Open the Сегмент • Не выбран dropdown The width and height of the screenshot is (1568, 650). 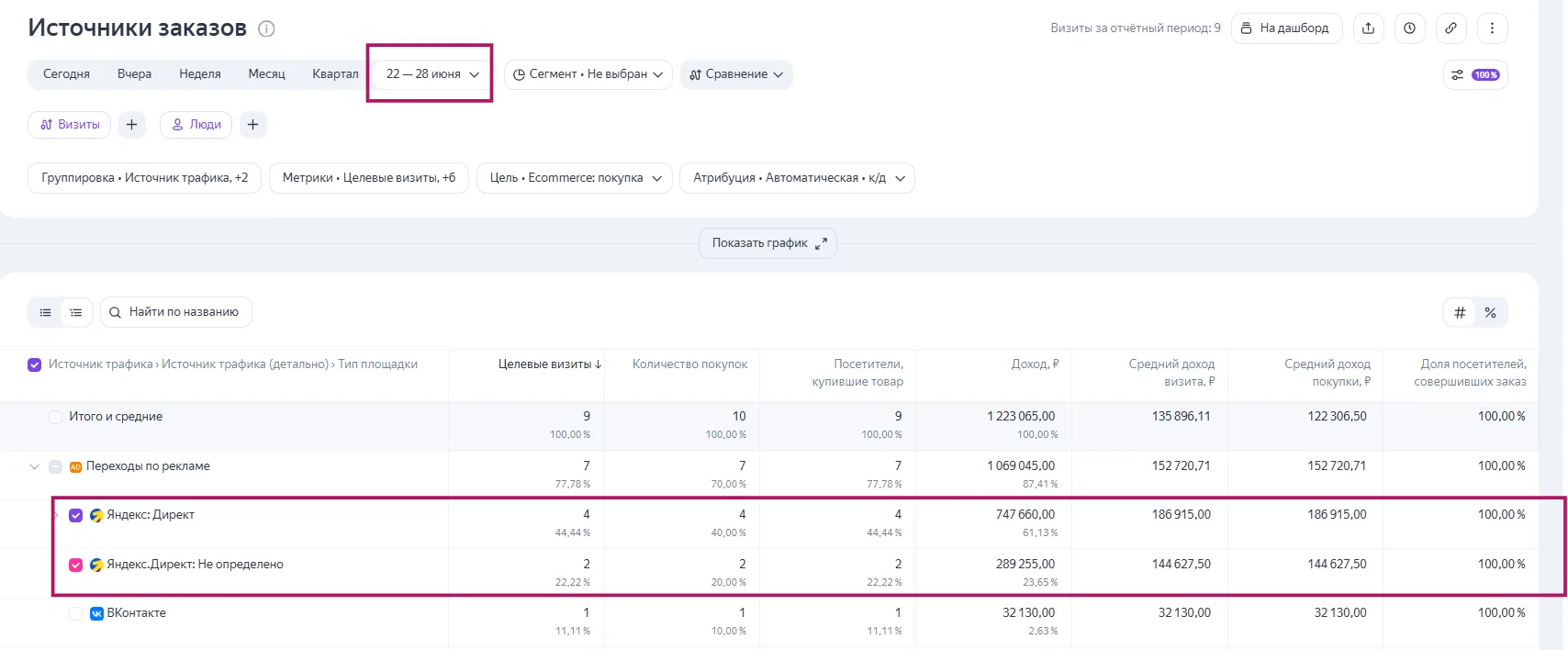click(x=588, y=74)
